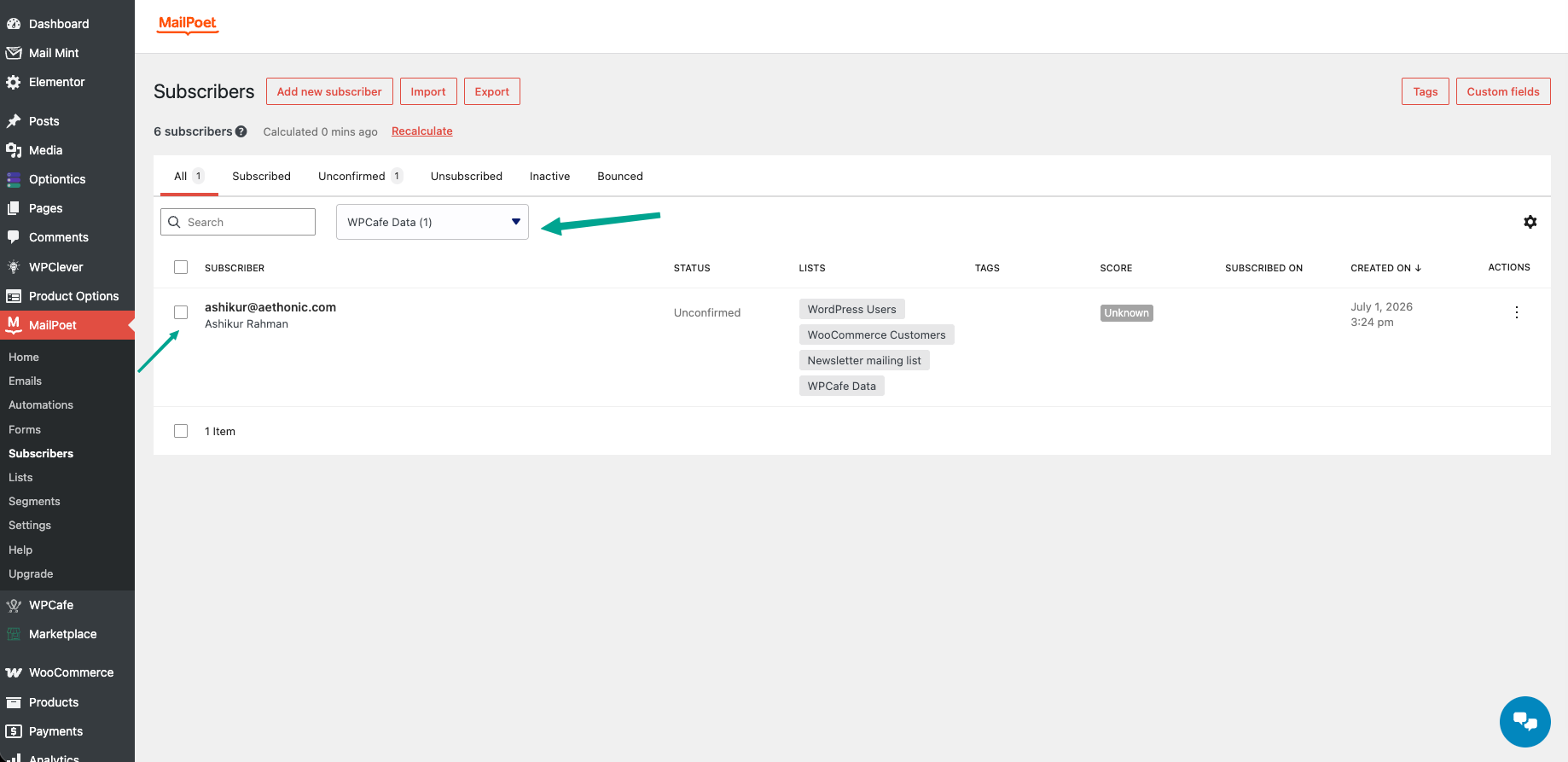
Task: Open WPCafe in the sidebar
Action: (51, 605)
